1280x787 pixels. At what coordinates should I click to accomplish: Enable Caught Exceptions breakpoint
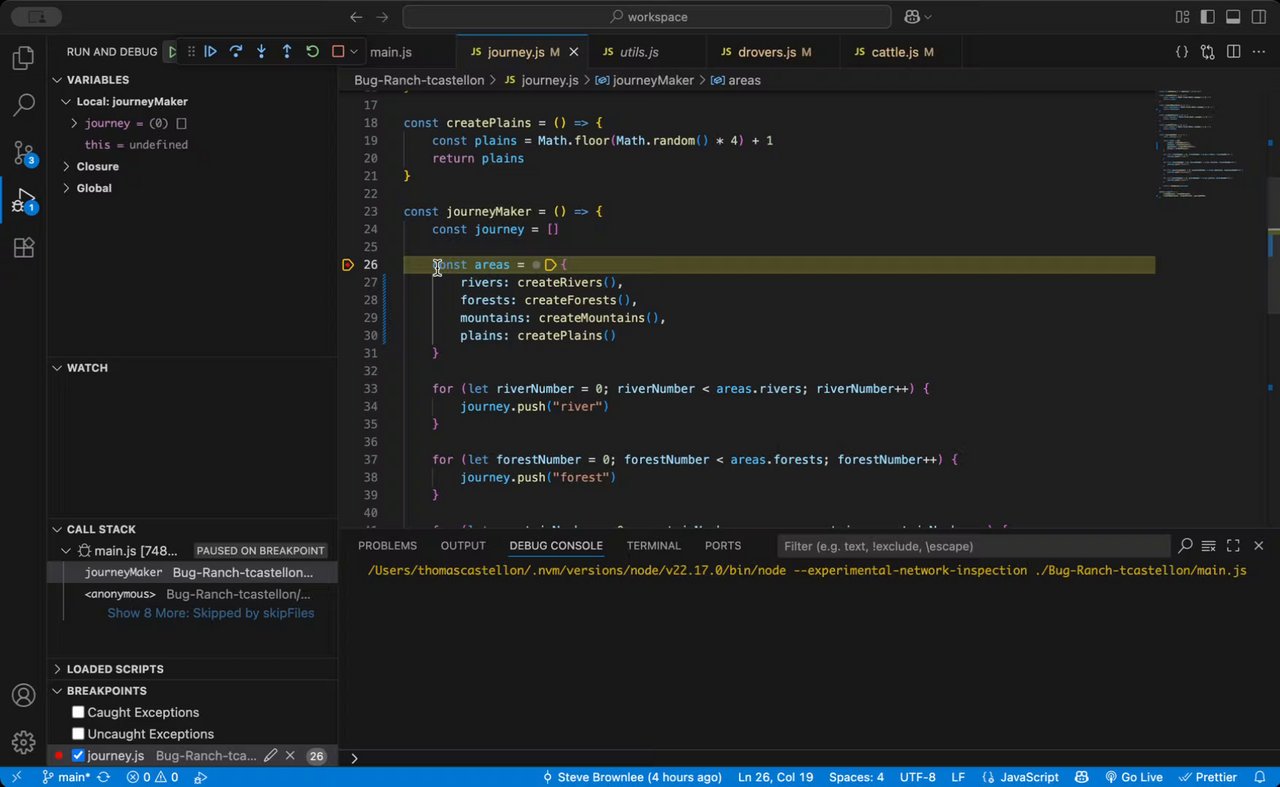pyautogui.click(x=78, y=712)
